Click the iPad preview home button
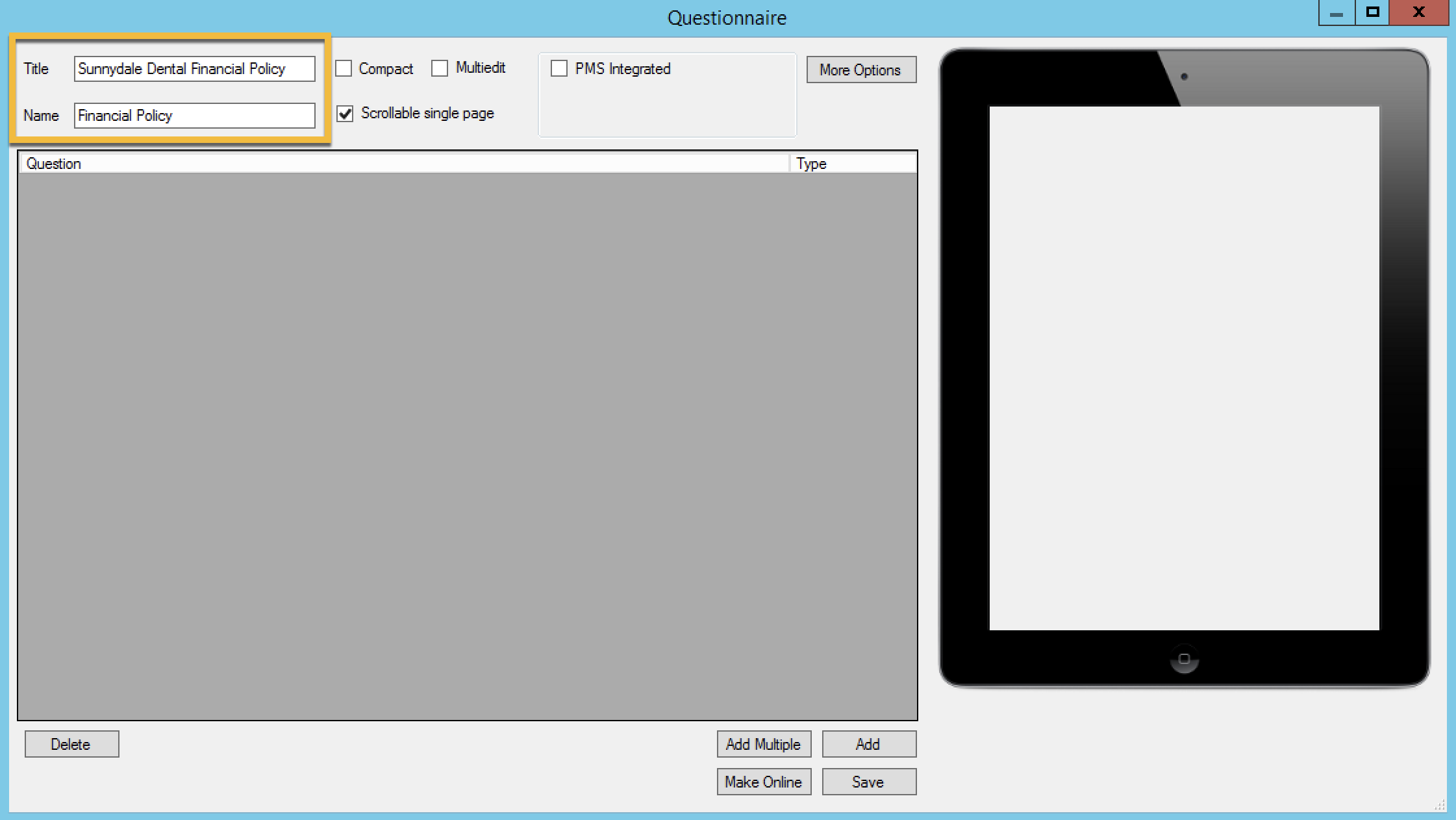 coord(1184,659)
